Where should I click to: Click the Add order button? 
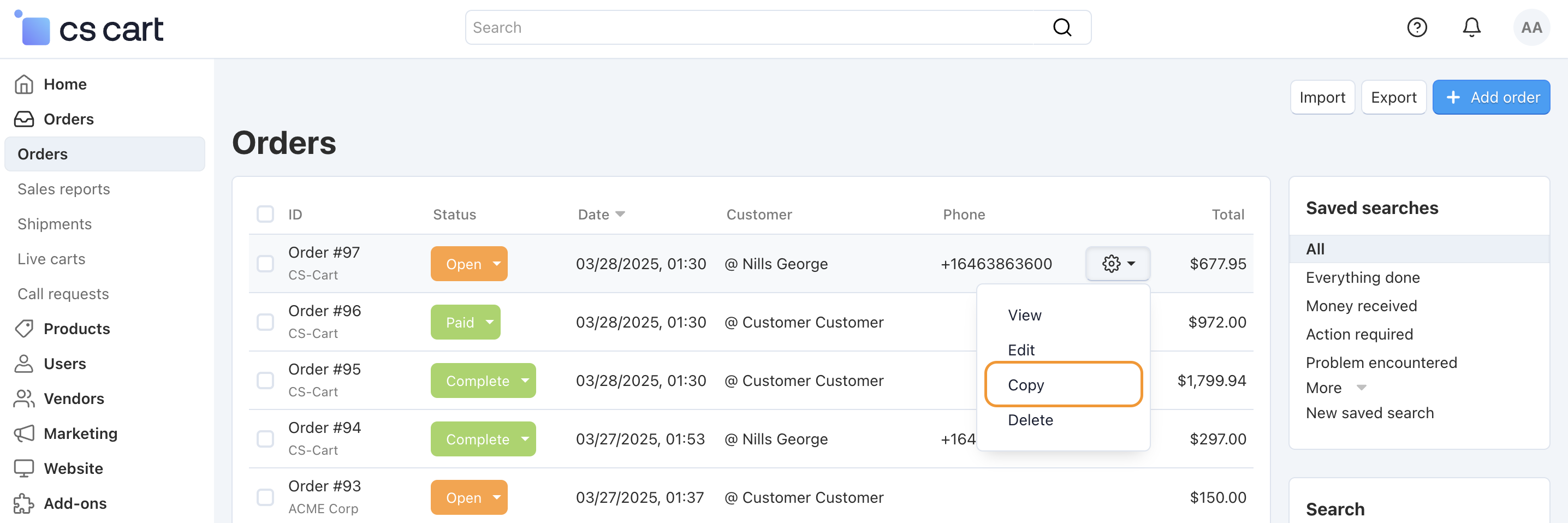tap(1490, 97)
